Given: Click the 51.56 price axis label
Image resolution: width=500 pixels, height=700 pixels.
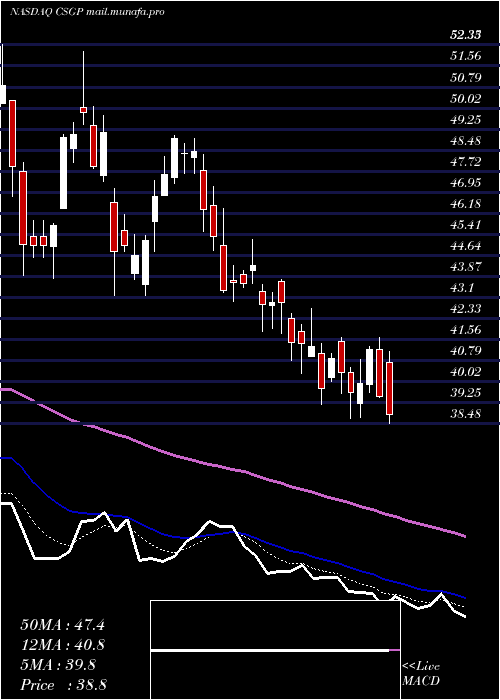Looking at the screenshot, I should coord(466,56).
